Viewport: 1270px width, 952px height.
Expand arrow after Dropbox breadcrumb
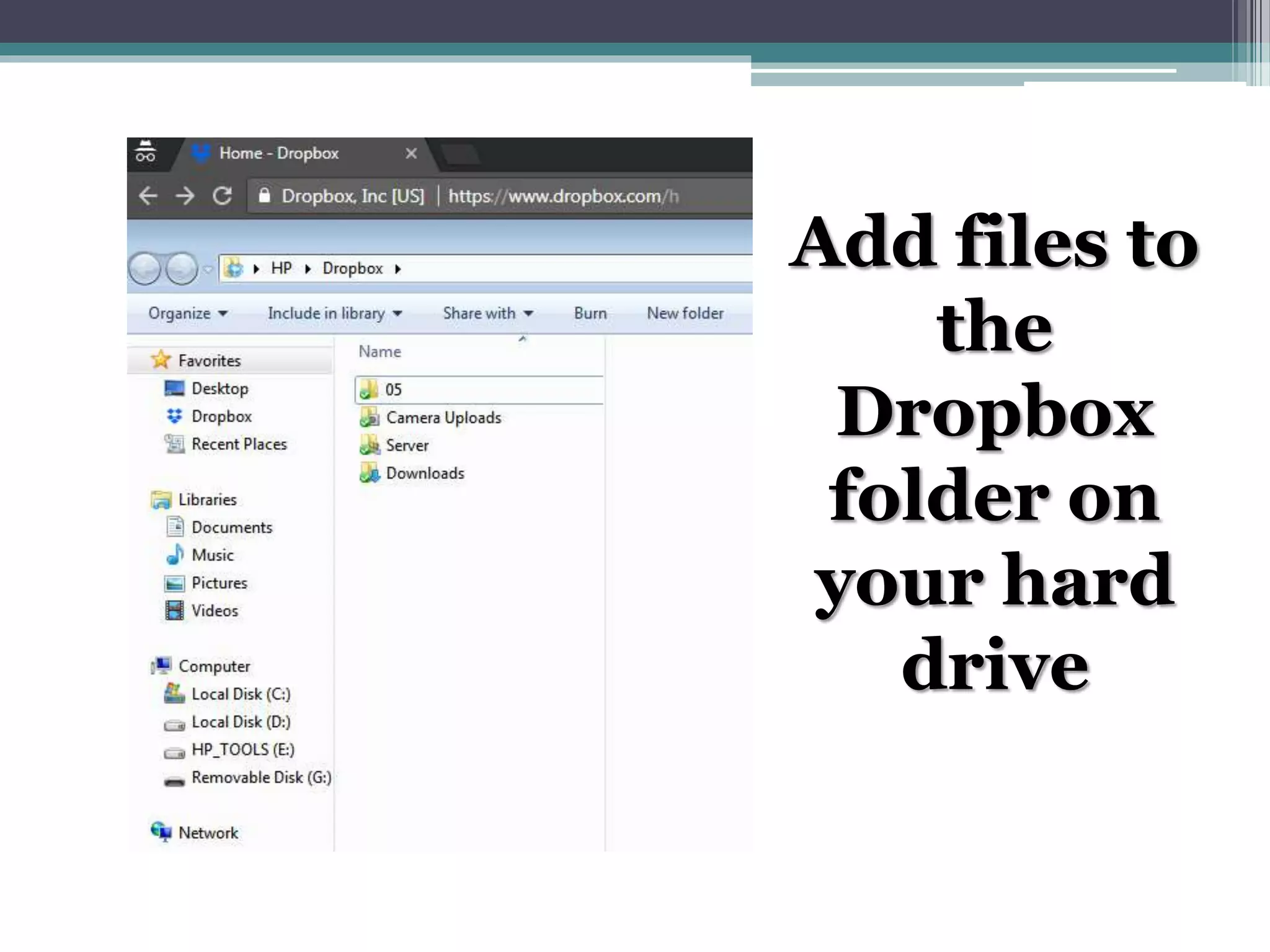[x=398, y=269]
